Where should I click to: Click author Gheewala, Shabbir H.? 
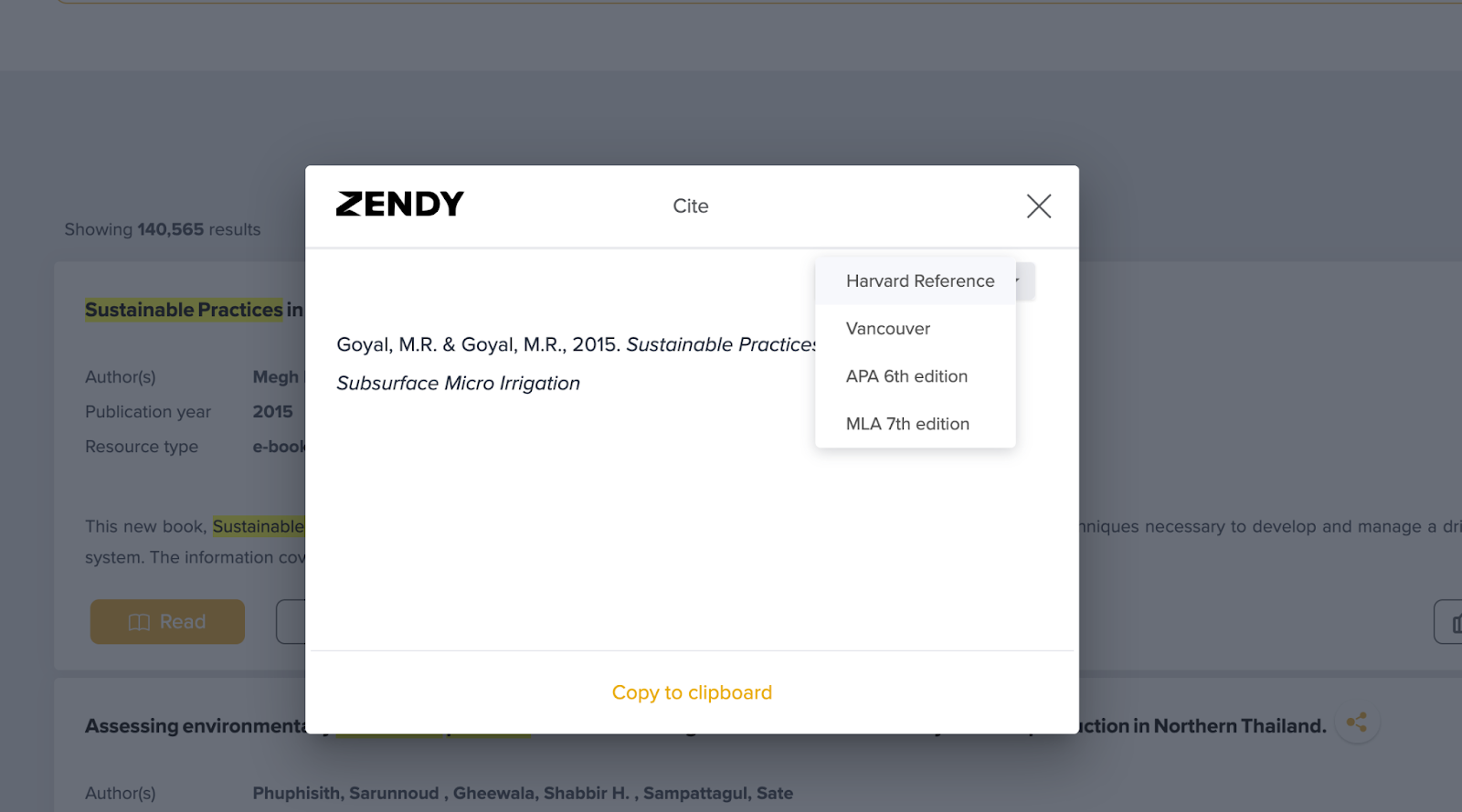pyautogui.click(x=541, y=793)
